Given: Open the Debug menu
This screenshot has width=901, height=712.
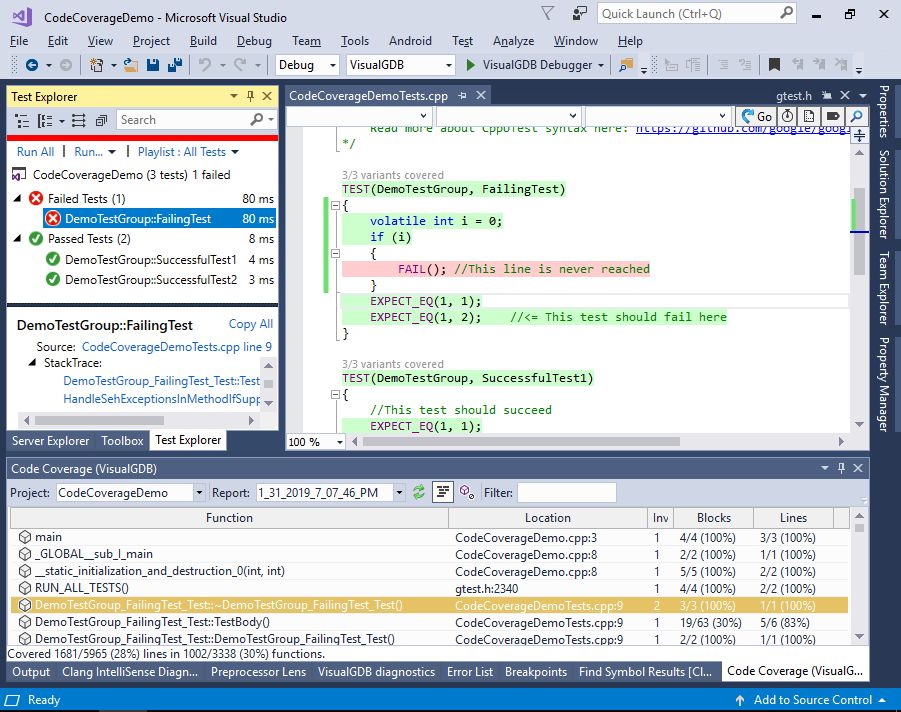Looking at the screenshot, I should 254,41.
